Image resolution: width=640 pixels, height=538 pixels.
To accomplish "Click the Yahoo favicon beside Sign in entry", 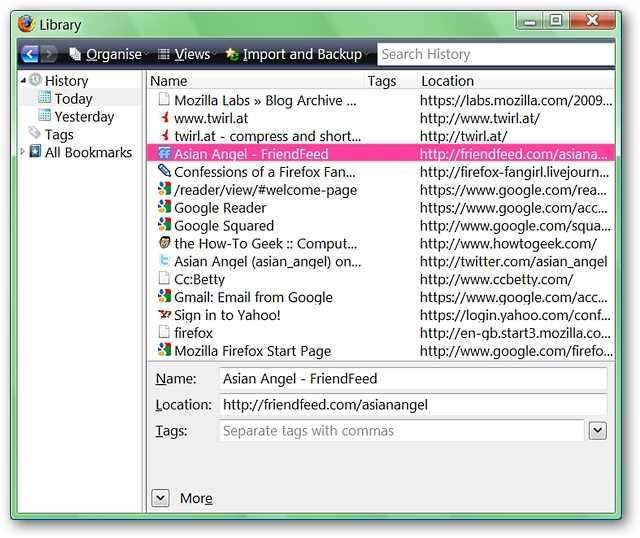I will click(164, 315).
